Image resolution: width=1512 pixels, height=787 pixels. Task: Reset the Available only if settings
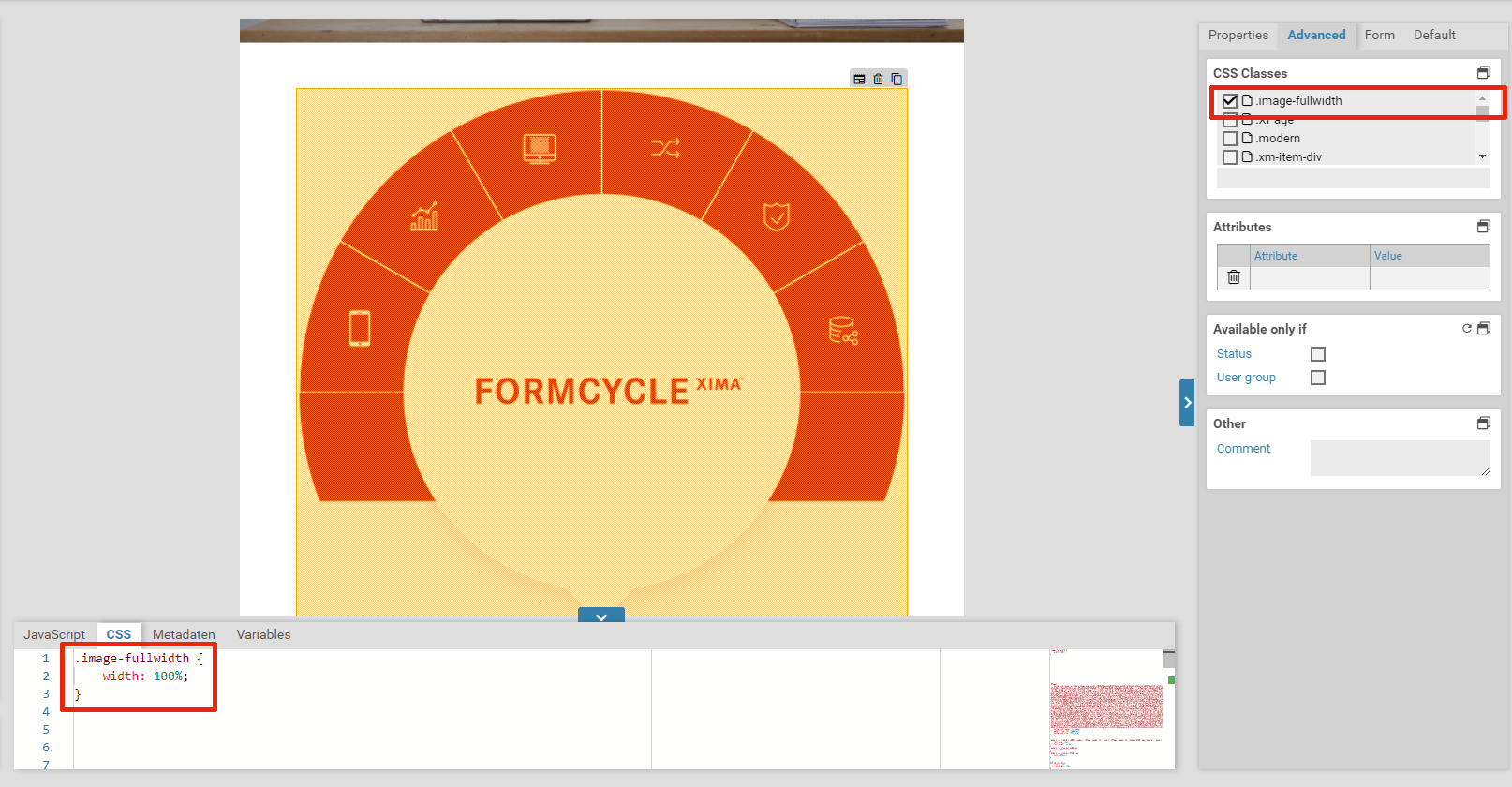[1467, 329]
